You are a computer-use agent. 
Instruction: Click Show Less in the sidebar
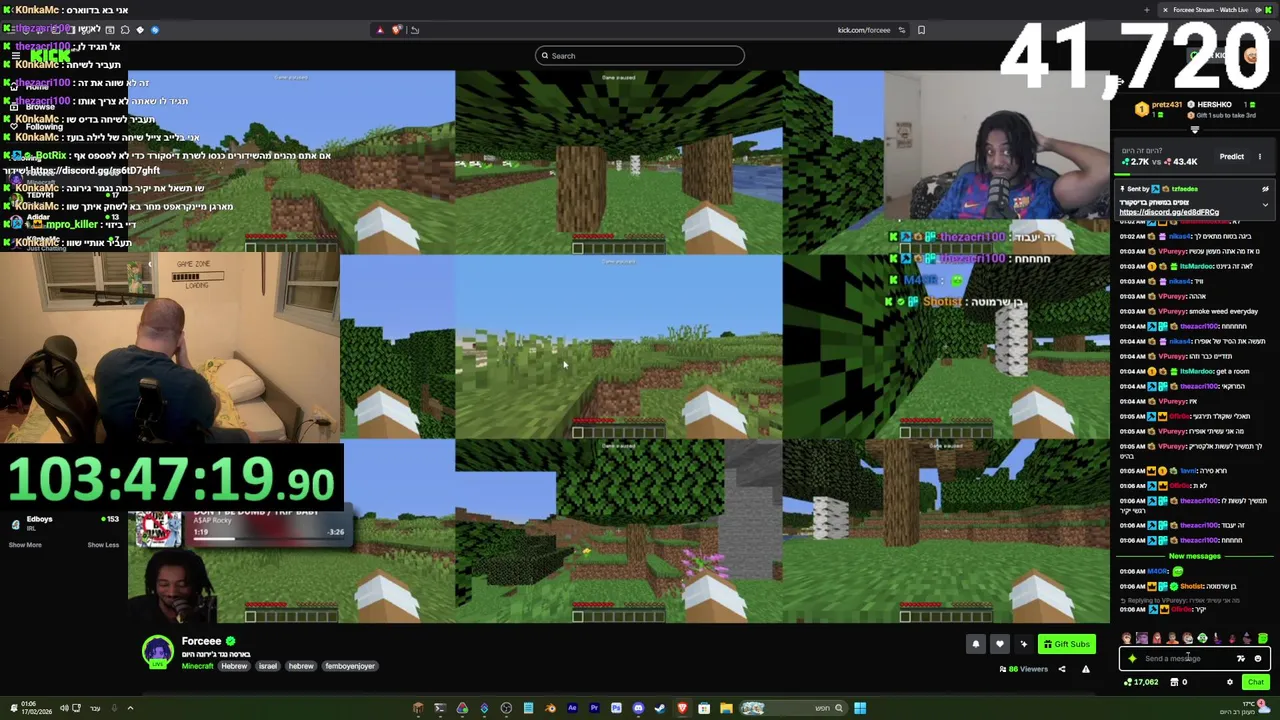103,545
